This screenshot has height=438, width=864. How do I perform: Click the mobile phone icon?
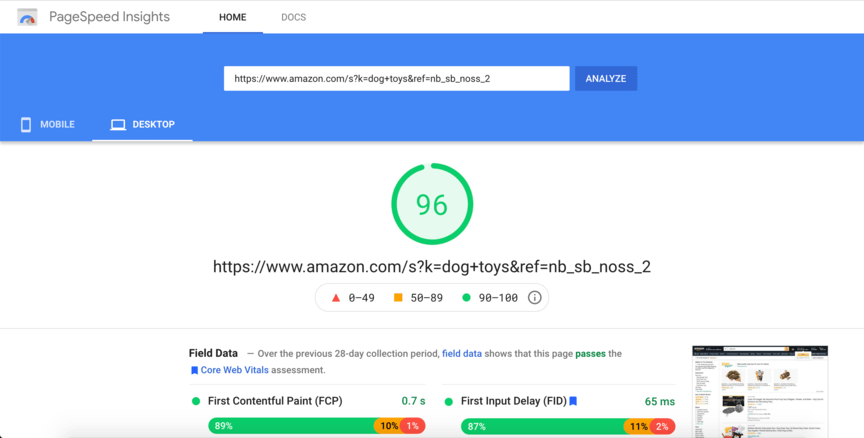click(x=26, y=125)
